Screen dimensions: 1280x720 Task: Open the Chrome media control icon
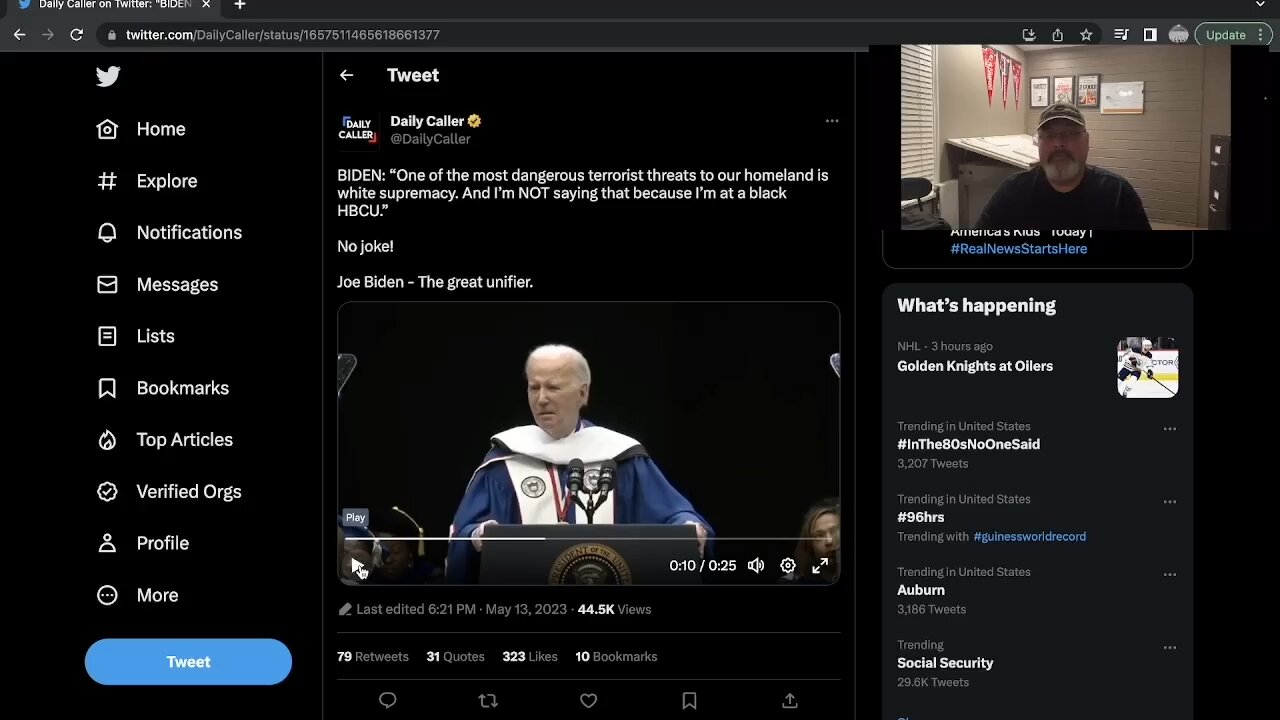1121,35
